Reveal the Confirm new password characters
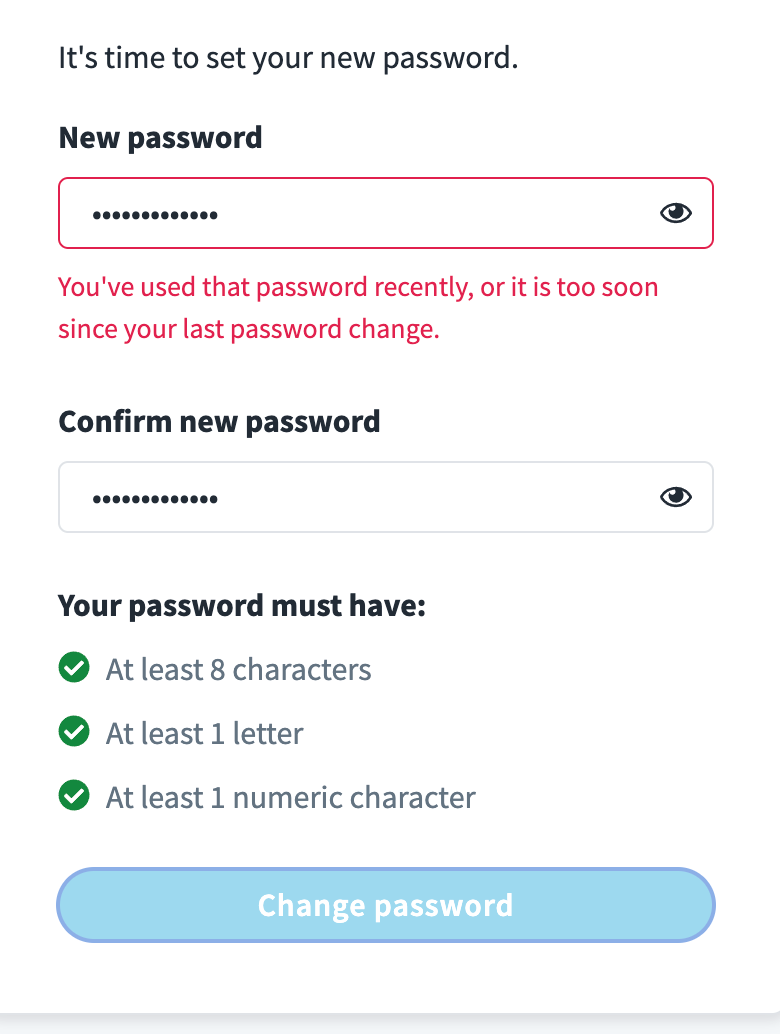The width and height of the screenshot is (780, 1034). tap(676, 496)
